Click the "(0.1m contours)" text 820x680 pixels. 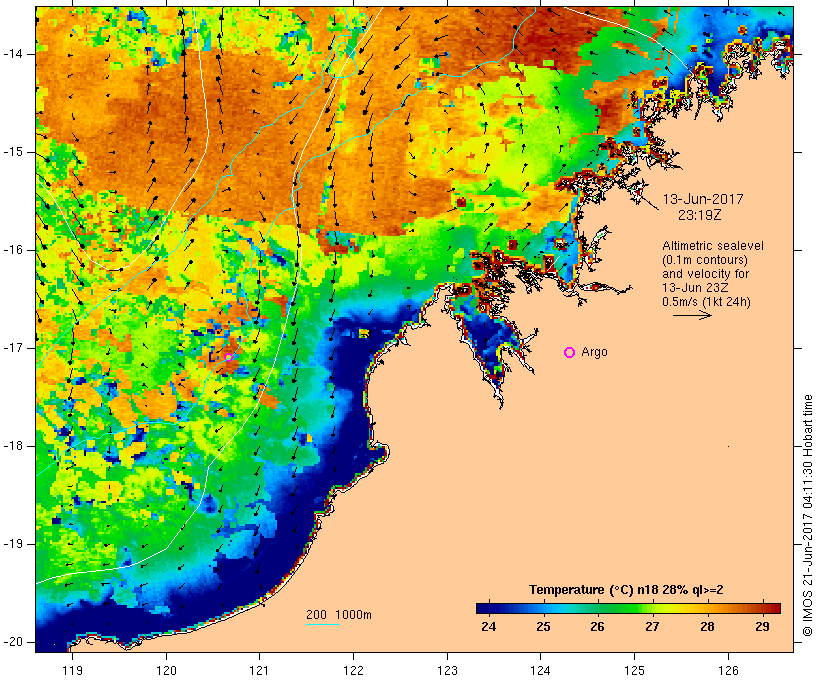705,260
